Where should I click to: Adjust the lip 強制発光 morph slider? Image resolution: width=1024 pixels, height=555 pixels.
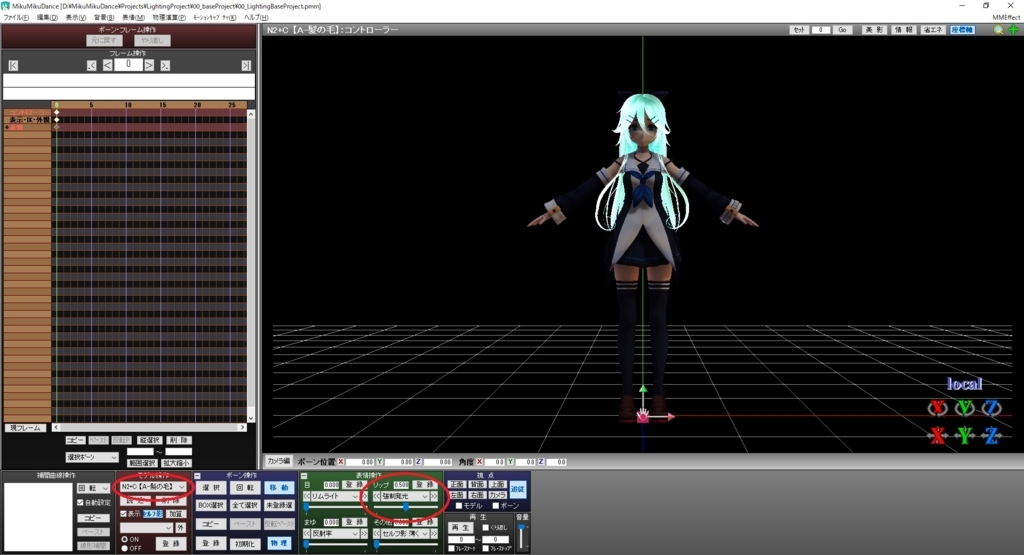pos(406,507)
